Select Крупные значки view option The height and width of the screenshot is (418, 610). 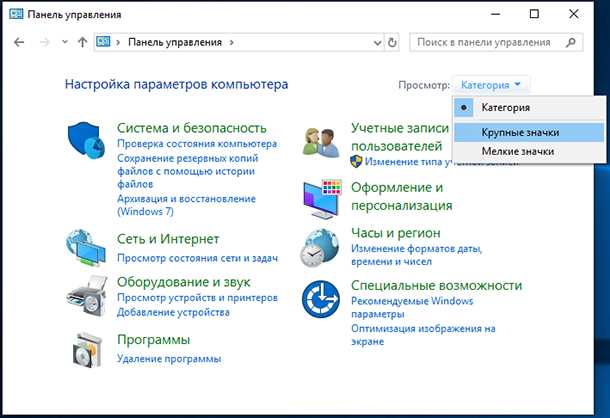coord(529,132)
